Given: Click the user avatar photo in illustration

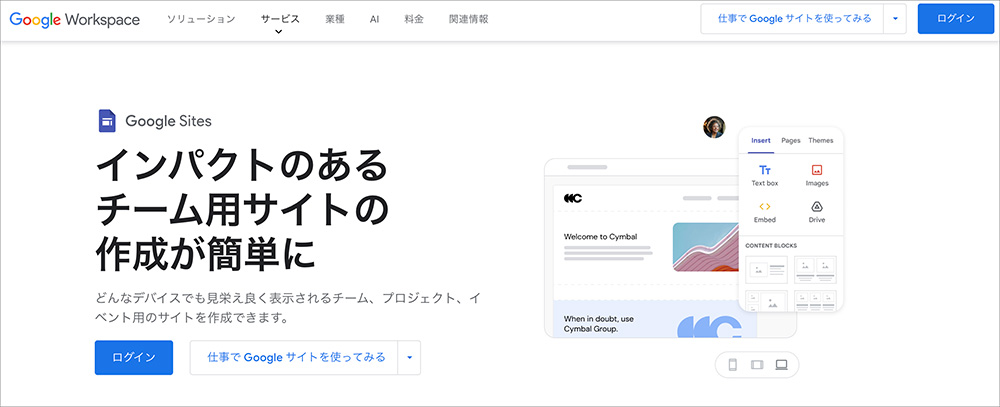Looking at the screenshot, I should pos(714,127).
